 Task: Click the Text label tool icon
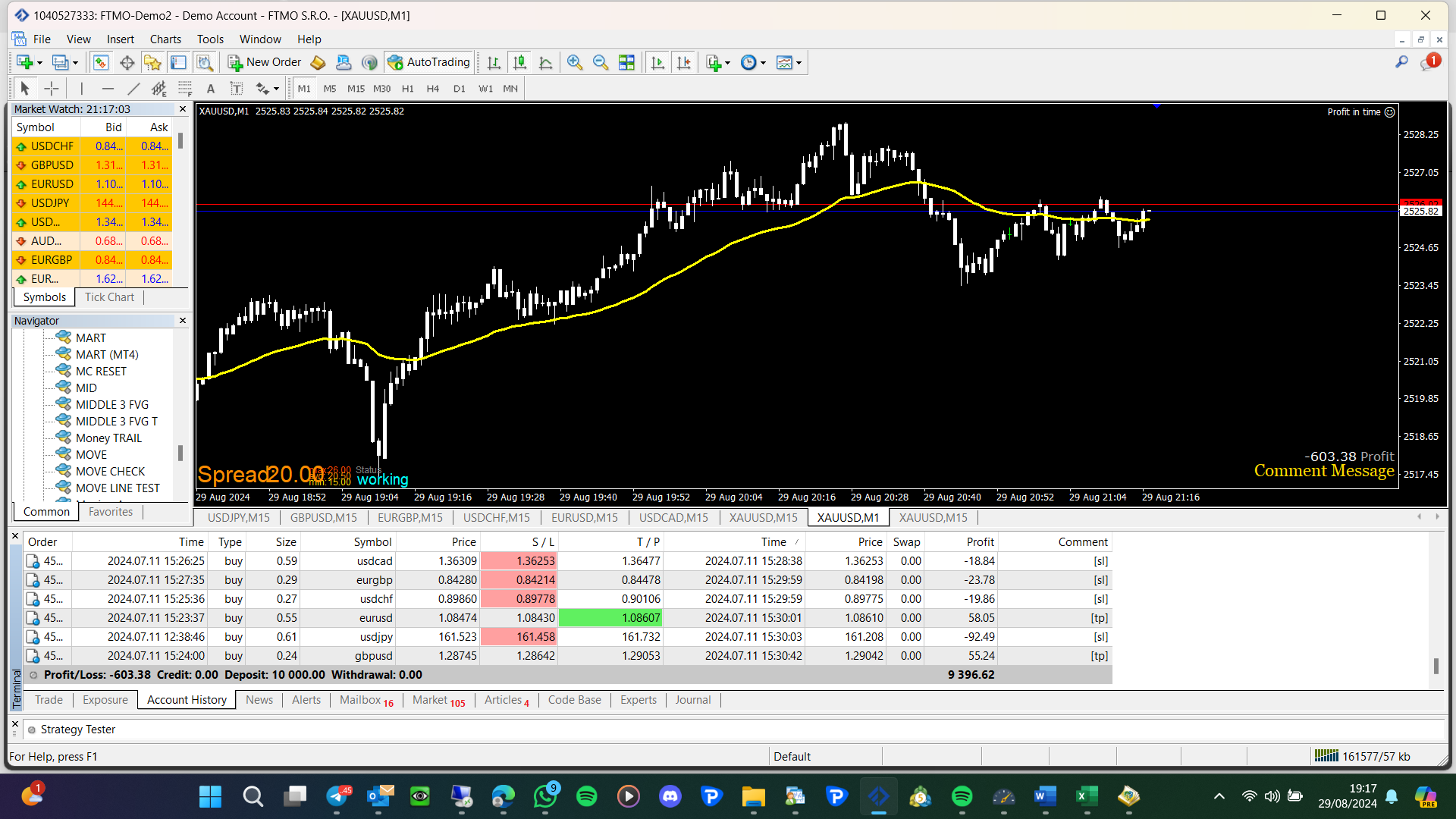coord(237,89)
